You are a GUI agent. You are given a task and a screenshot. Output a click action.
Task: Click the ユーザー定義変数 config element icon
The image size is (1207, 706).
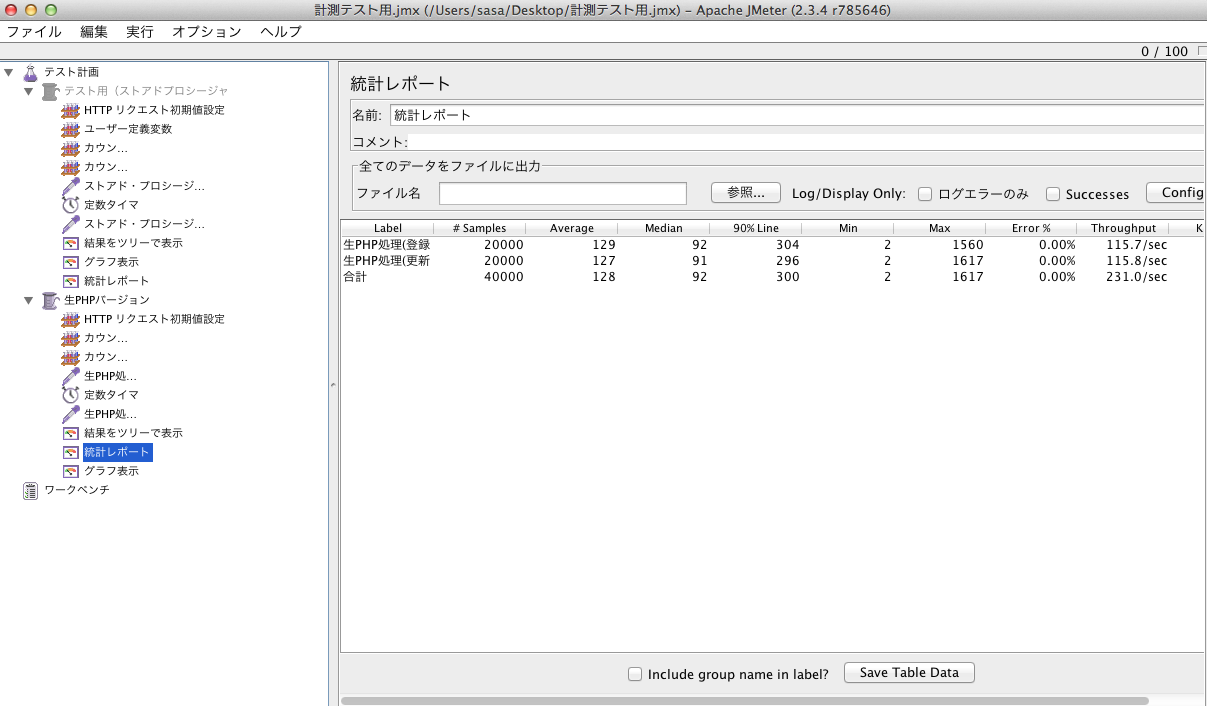(70, 129)
